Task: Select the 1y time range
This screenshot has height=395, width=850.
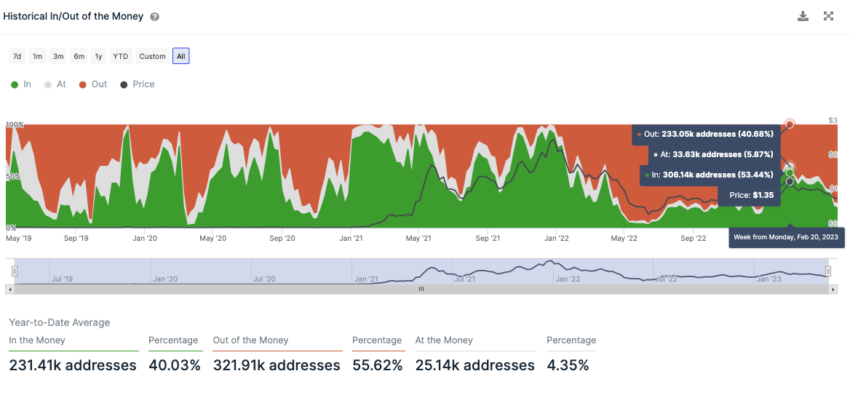Action: (98, 56)
